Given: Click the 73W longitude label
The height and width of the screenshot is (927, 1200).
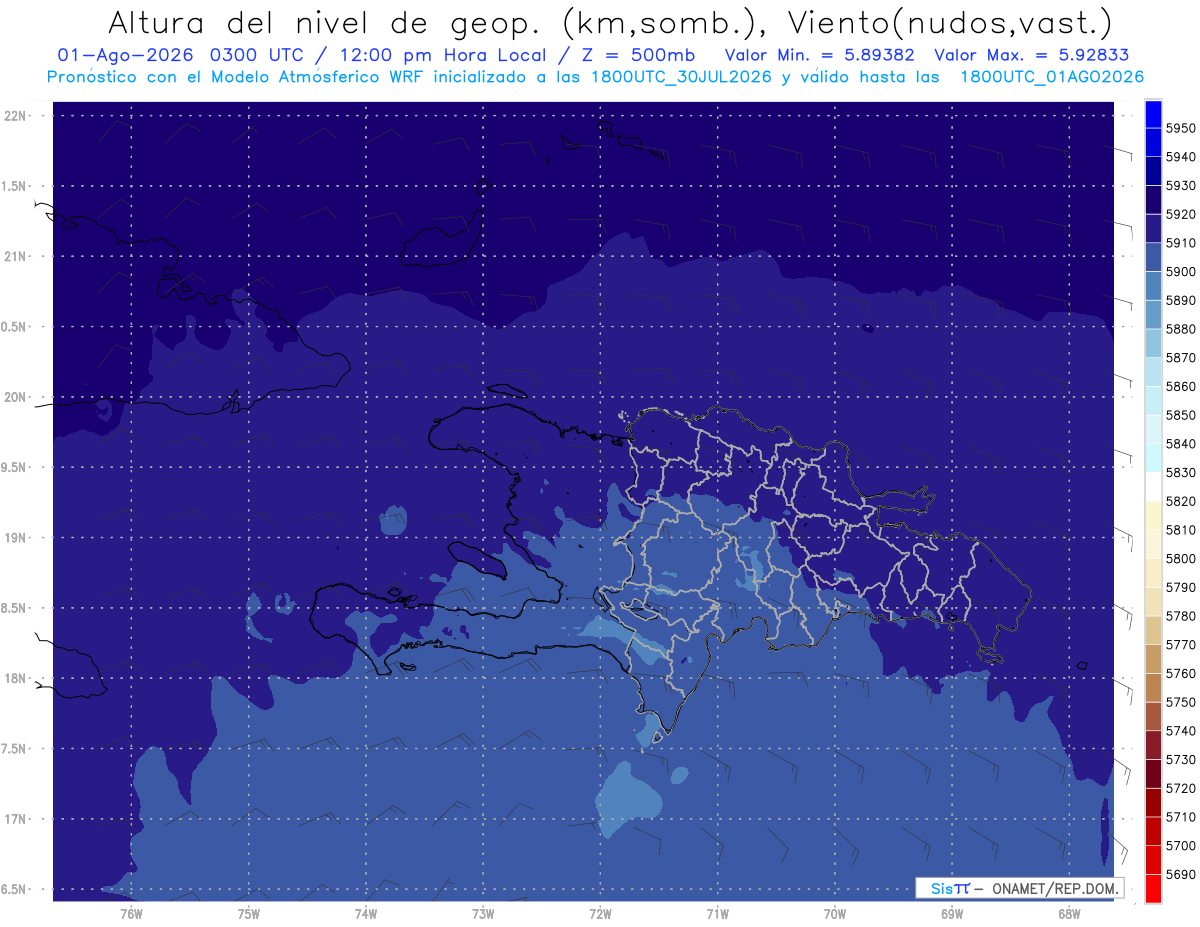Looking at the screenshot, I should pyautogui.click(x=483, y=914).
